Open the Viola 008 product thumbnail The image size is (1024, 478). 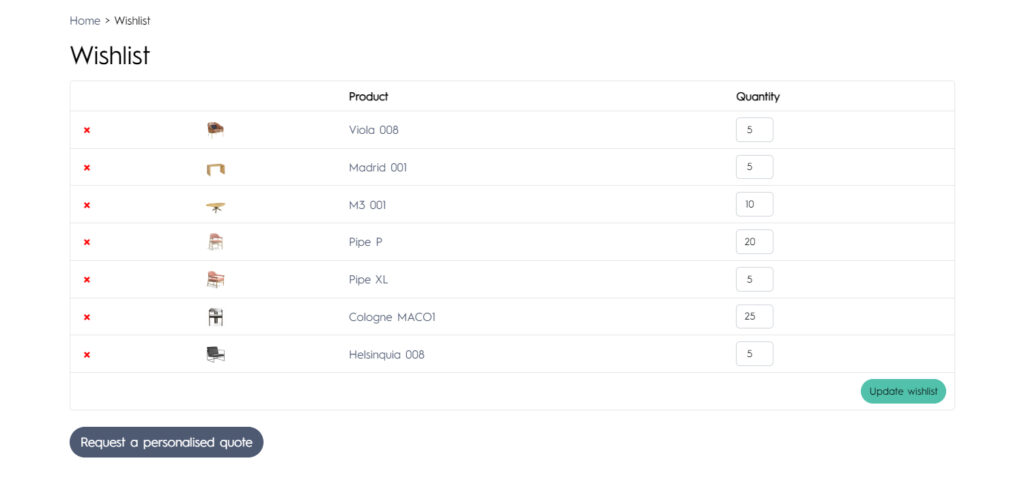(x=215, y=129)
